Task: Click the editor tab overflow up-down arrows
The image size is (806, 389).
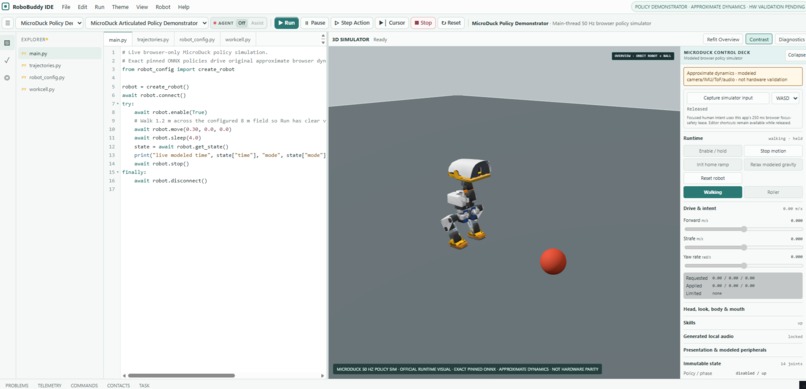Action: click(323, 39)
